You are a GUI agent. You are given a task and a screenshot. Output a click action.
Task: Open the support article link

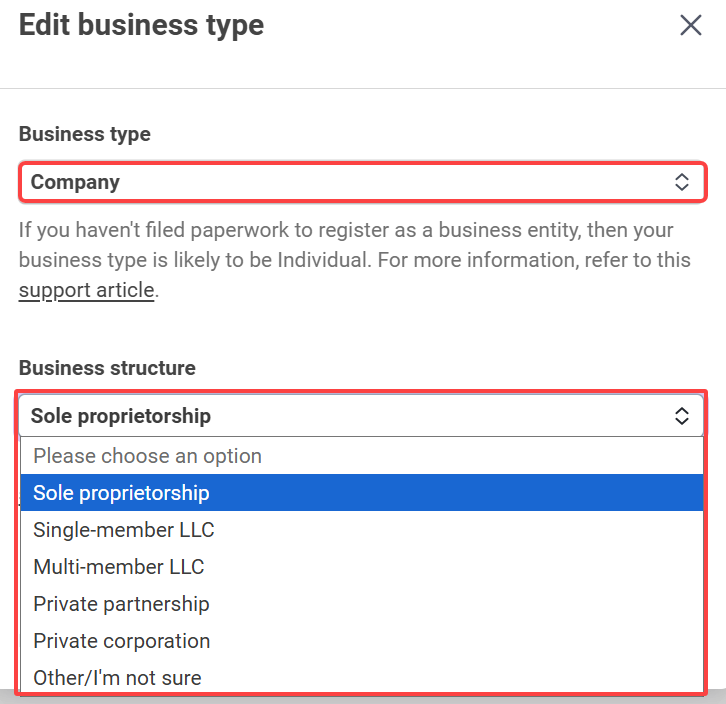click(x=86, y=290)
